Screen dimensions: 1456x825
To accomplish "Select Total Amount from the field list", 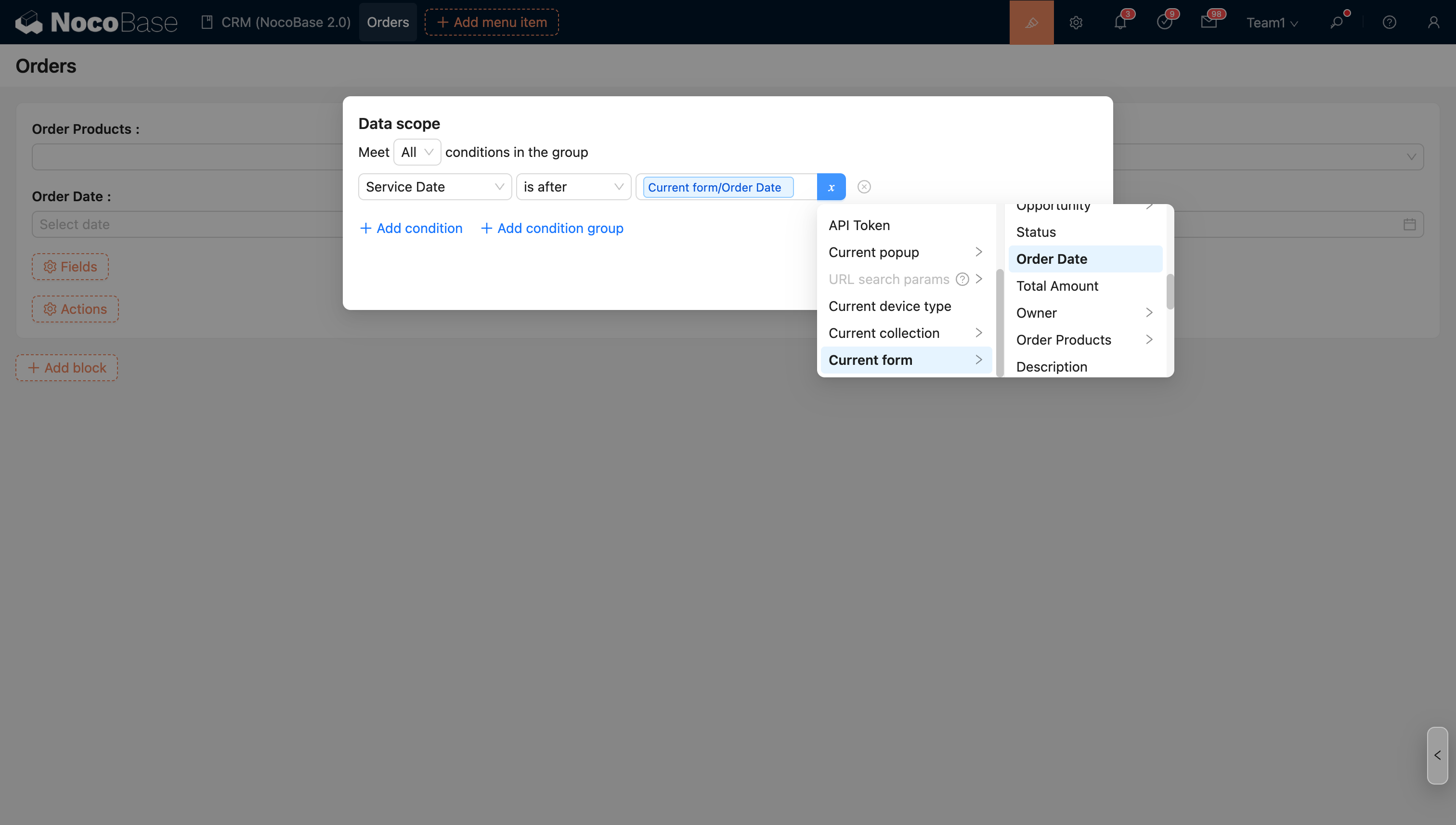I will pyautogui.click(x=1057, y=286).
